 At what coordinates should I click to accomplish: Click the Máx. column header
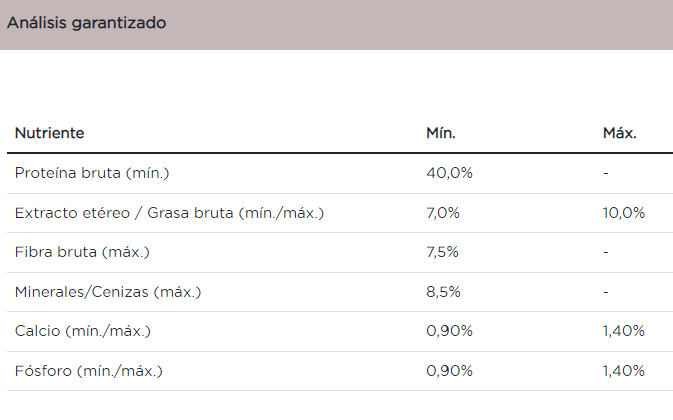pyautogui.click(x=619, y=133)
